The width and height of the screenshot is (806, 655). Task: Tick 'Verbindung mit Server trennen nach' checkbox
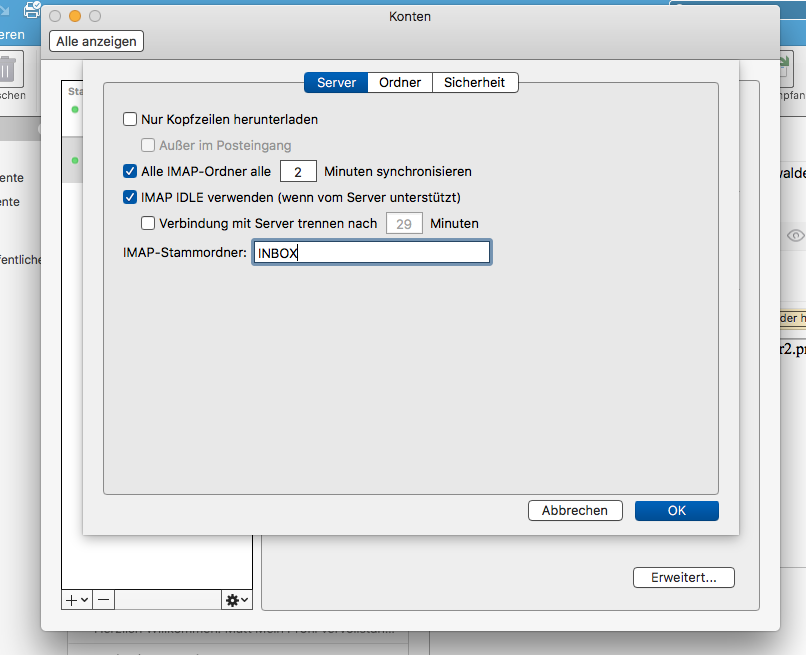coord(148,224)
